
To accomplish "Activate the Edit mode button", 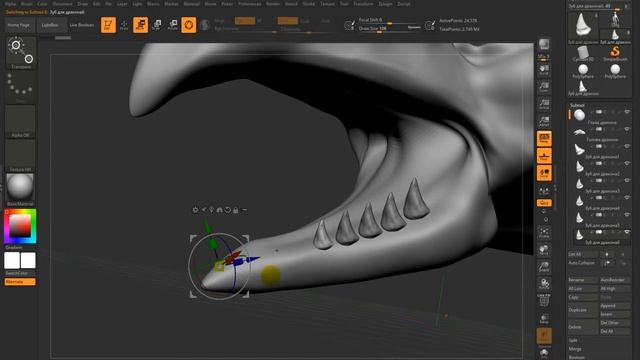I will pos(108,25).
